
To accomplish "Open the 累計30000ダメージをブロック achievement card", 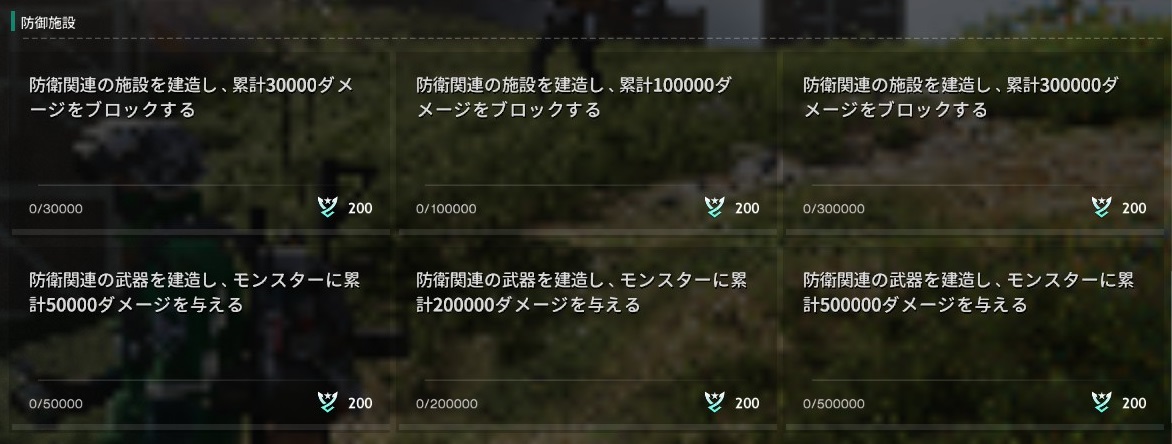I will pos(201,142).
